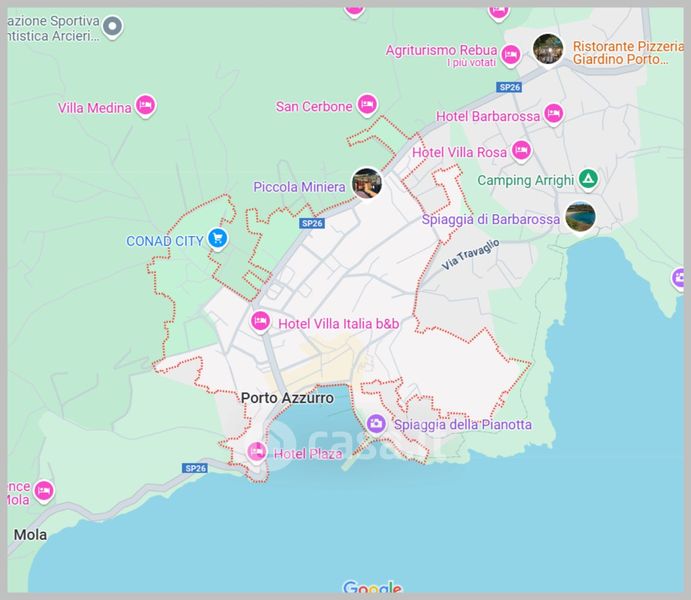The image size is (691, 600).
Task: Click the Hotel Barbarossa pink pin
Action: pyautogui.click(x=553, y=114)
